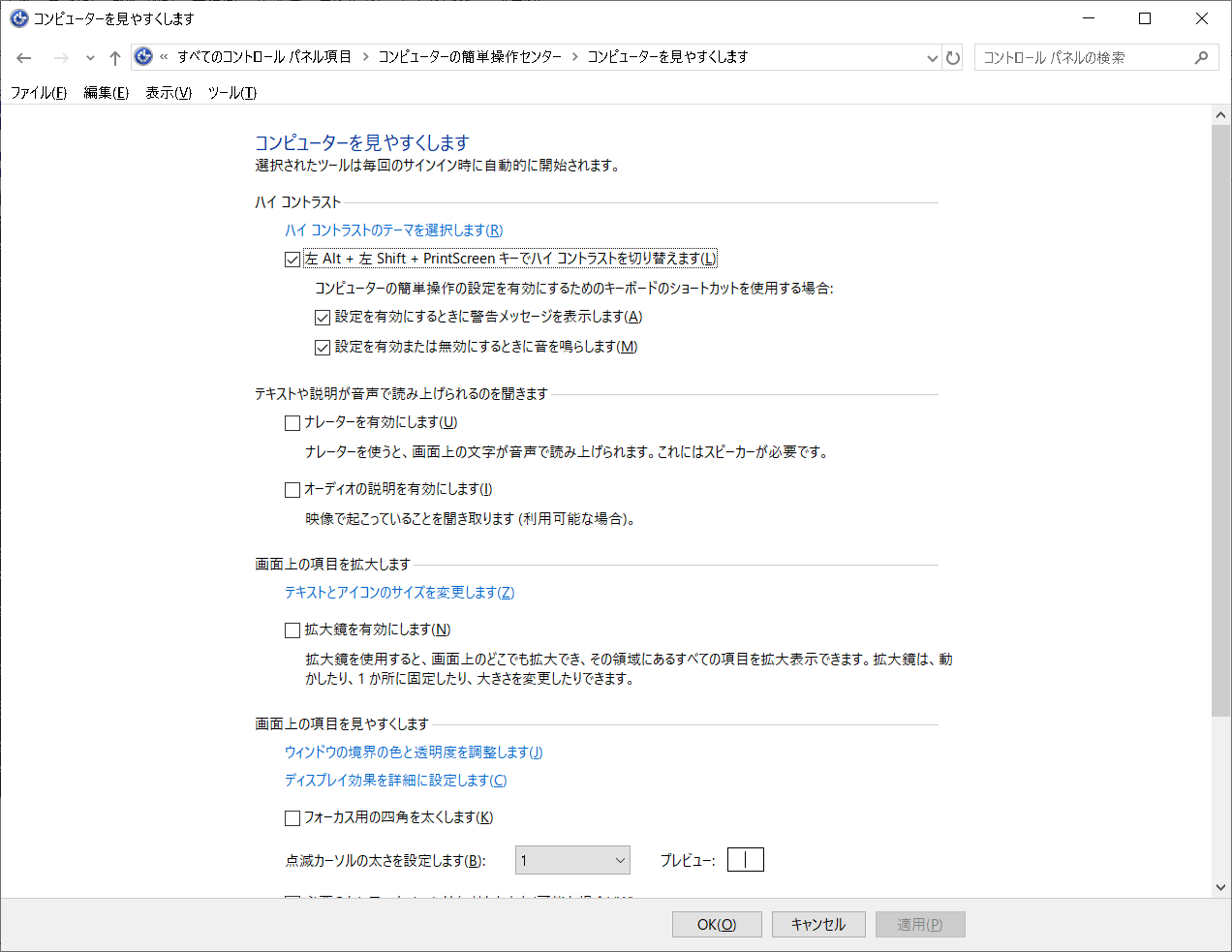Click the Ease of Access icon in the address bar
1232x952 pixels.
[x=142, y=56]
